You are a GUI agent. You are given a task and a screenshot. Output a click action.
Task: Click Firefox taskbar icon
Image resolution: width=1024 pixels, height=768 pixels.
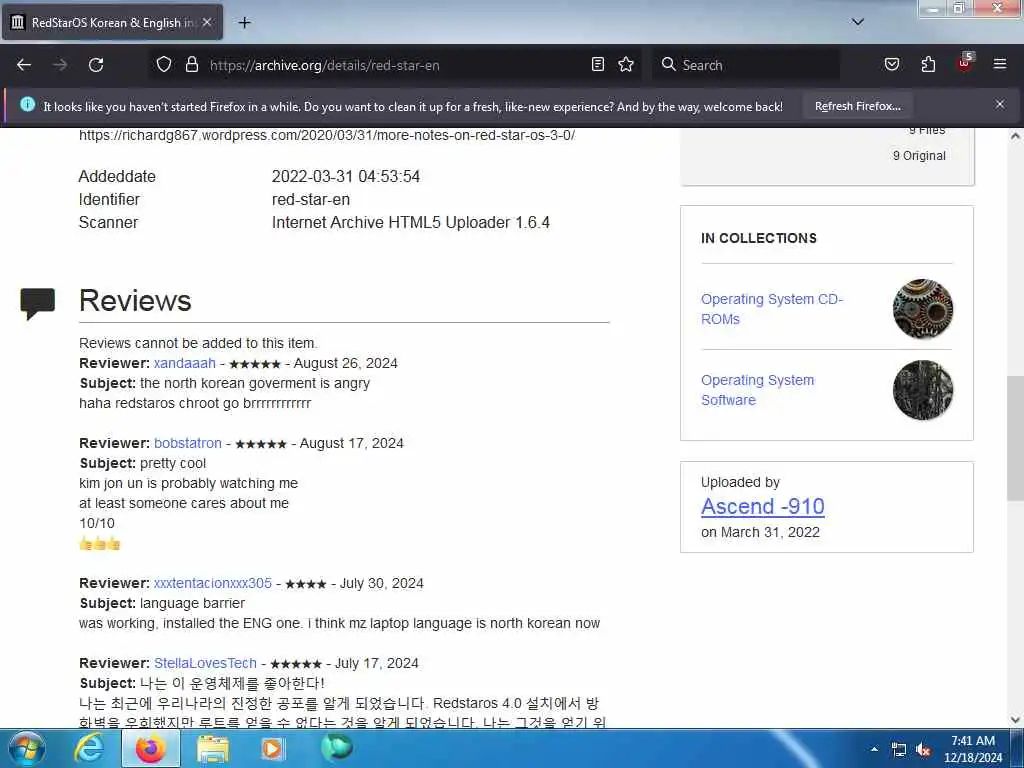pyautogui.click(x=150, y=748)
